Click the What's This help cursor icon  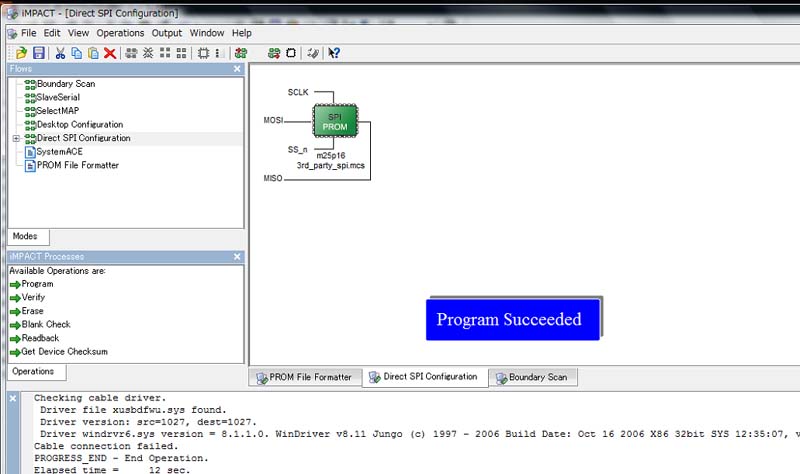pos(334,53)
